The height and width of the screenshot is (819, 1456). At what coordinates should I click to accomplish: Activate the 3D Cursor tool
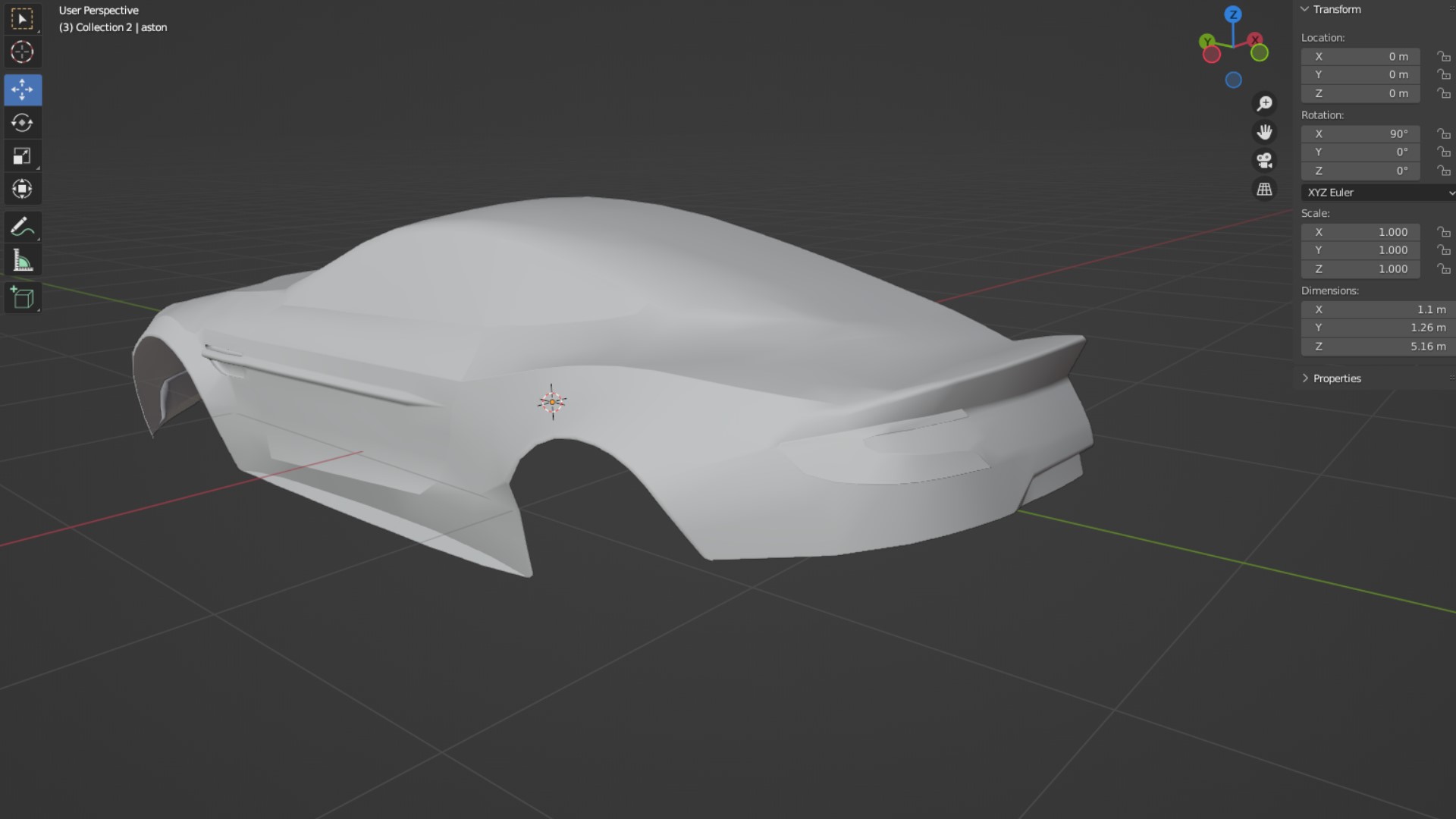[x=22, y=52]
